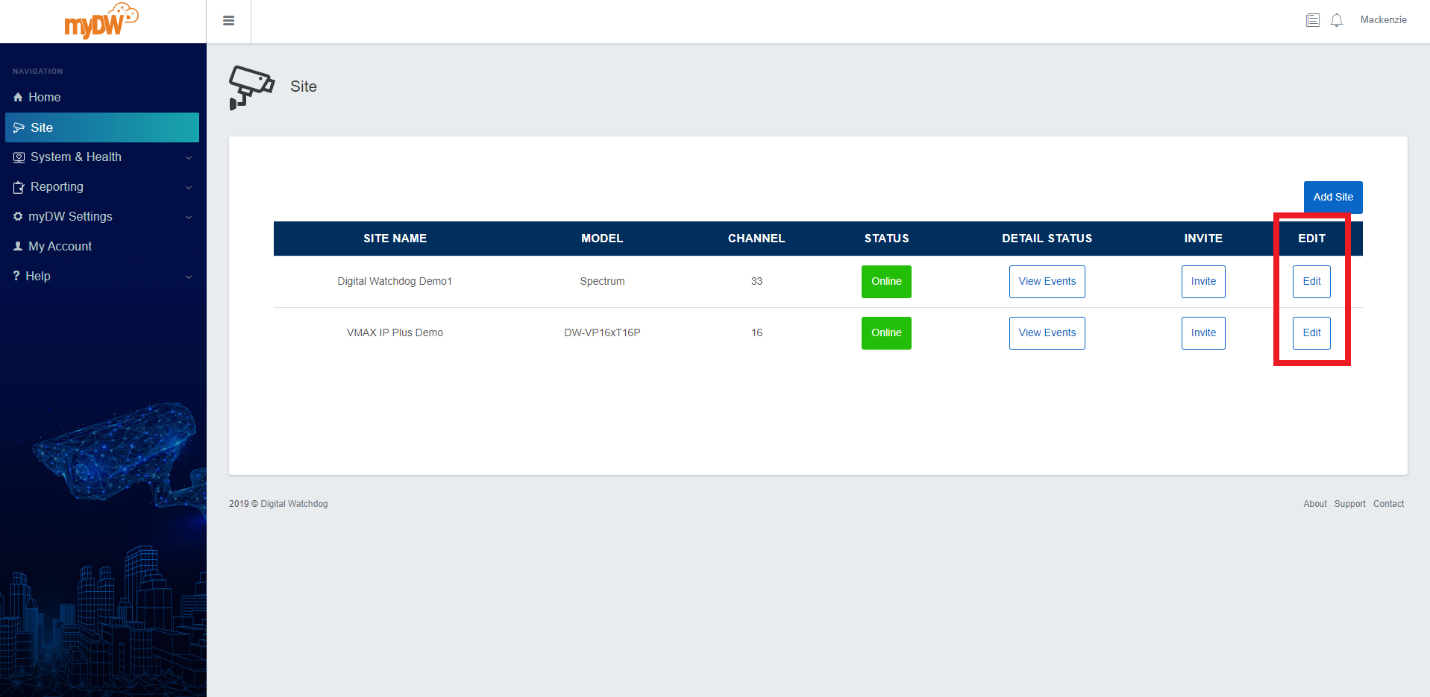Open the Contact link in footer
Viewport: 1430px width, 697px height.
click(1388, 504)
